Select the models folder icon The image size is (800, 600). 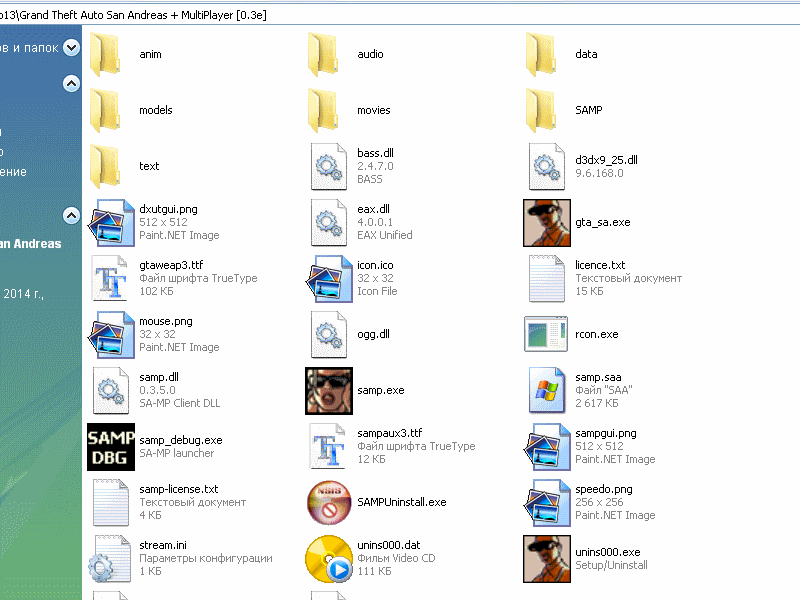point(105,110)
